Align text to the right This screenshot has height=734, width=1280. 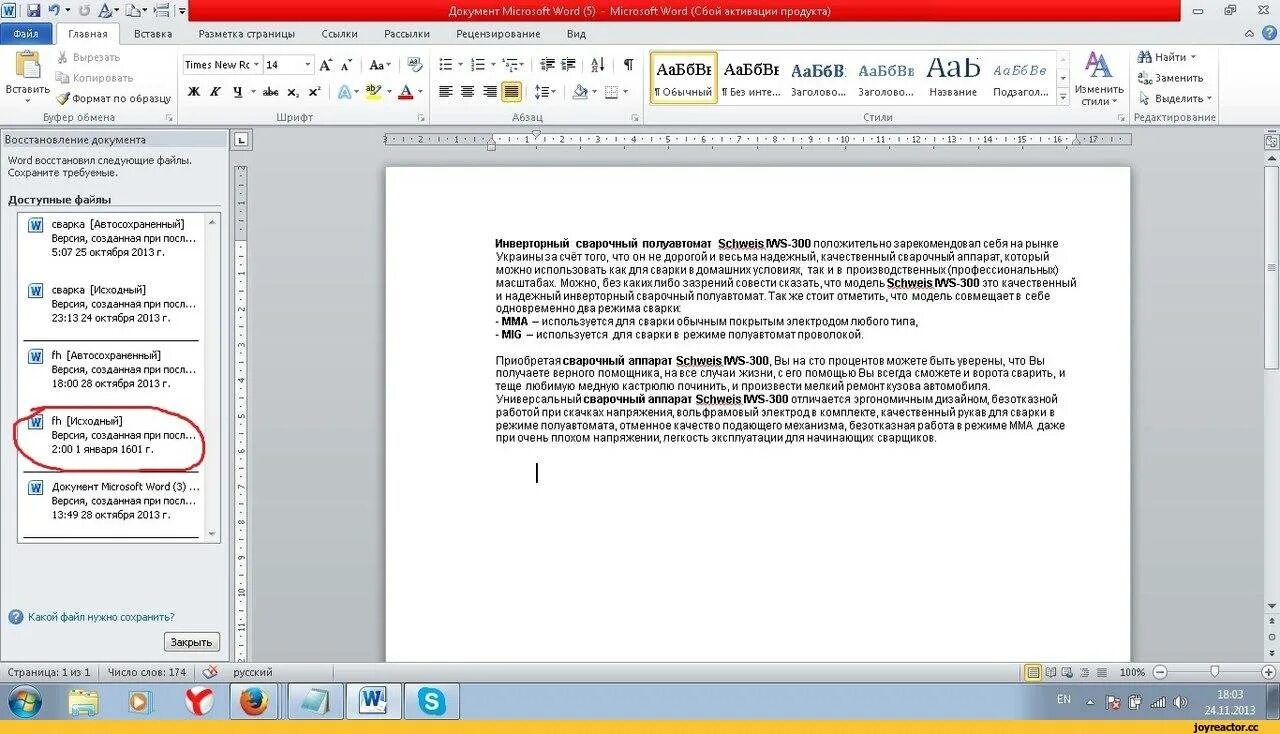pos(489,91)
